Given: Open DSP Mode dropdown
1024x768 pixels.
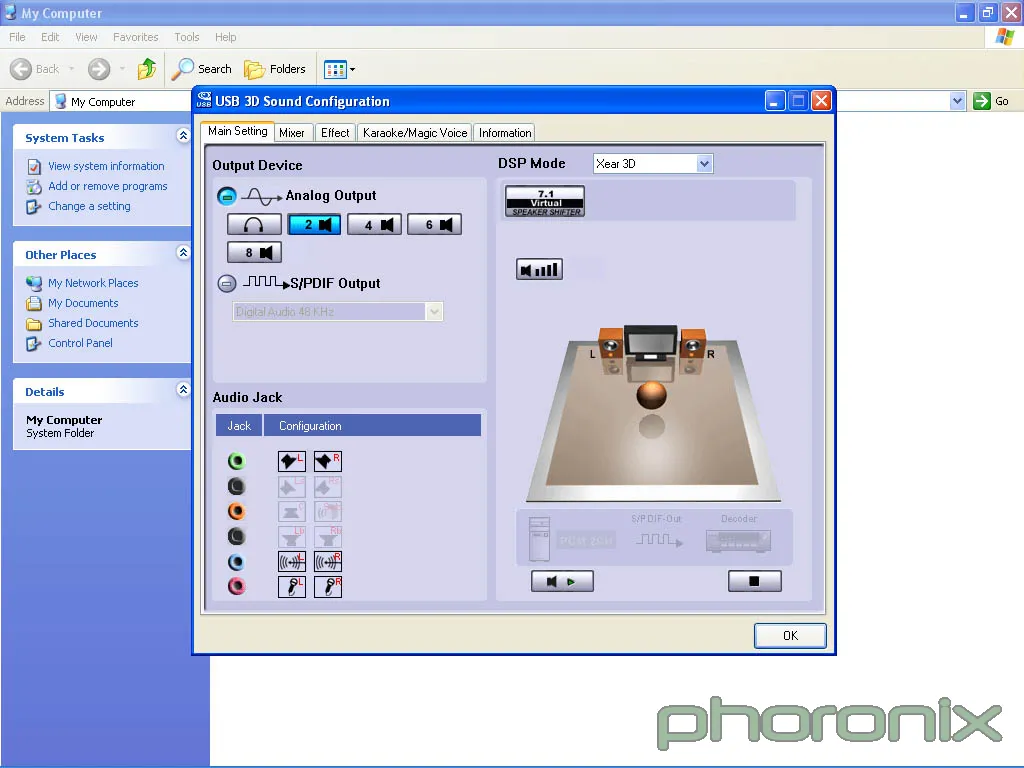Looking at the screenshot, I should (704, 163).
